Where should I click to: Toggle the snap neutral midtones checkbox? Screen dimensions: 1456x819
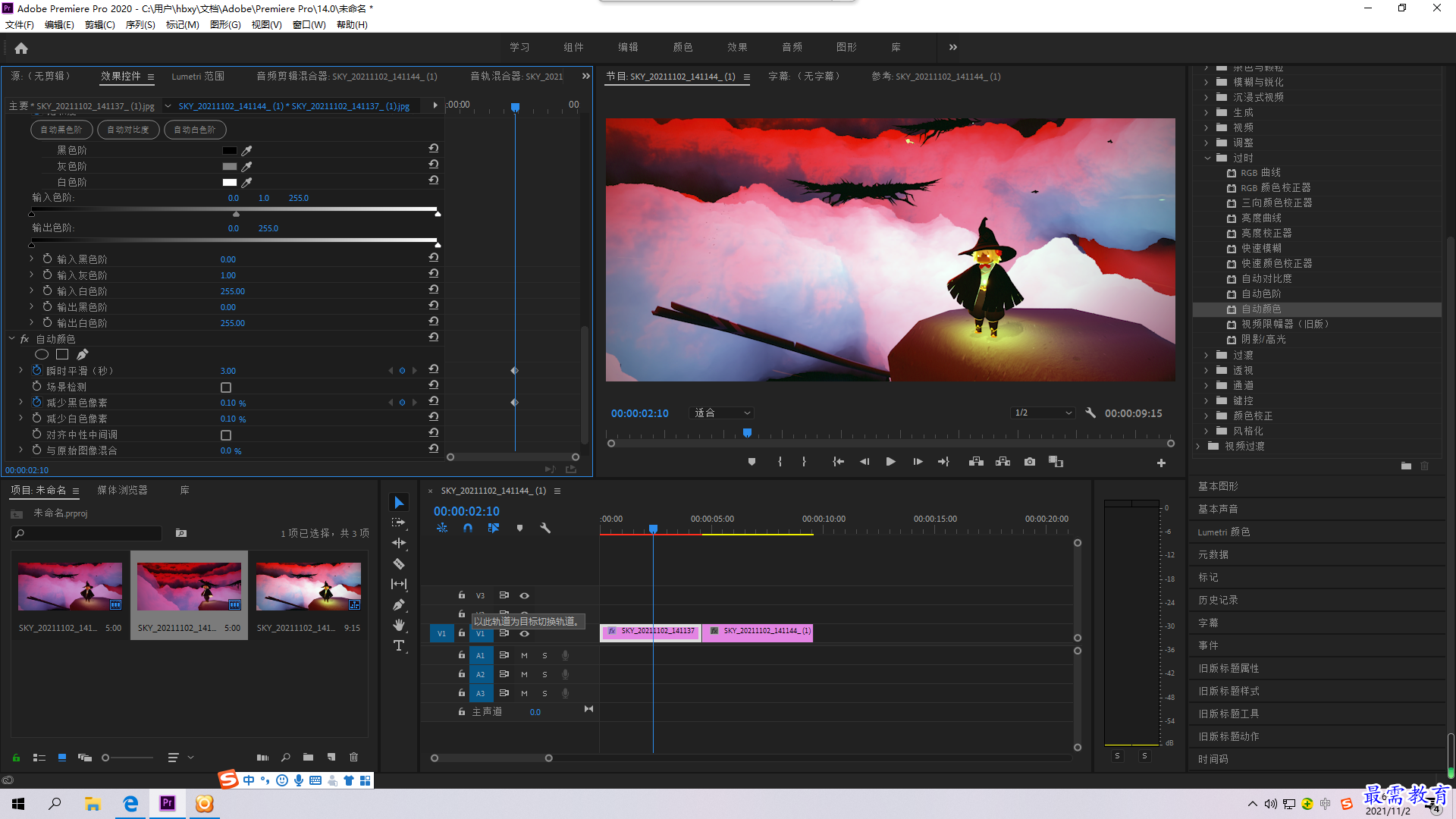(226, 435)
